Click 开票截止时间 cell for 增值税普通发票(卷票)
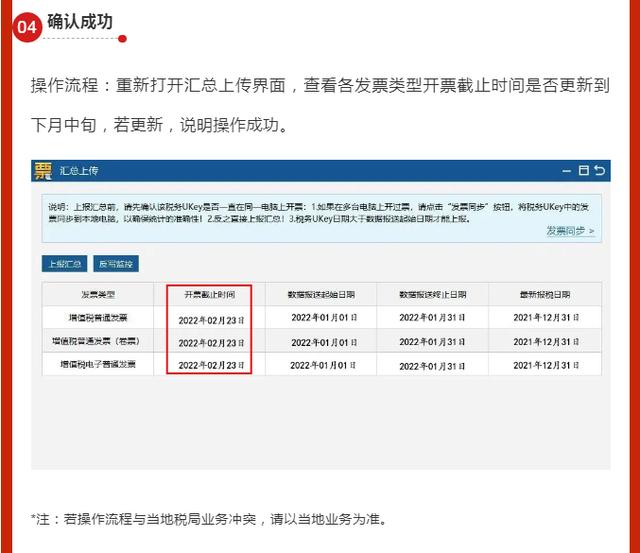This screenshot has height=553, width=640. click(x=211, y=343)
